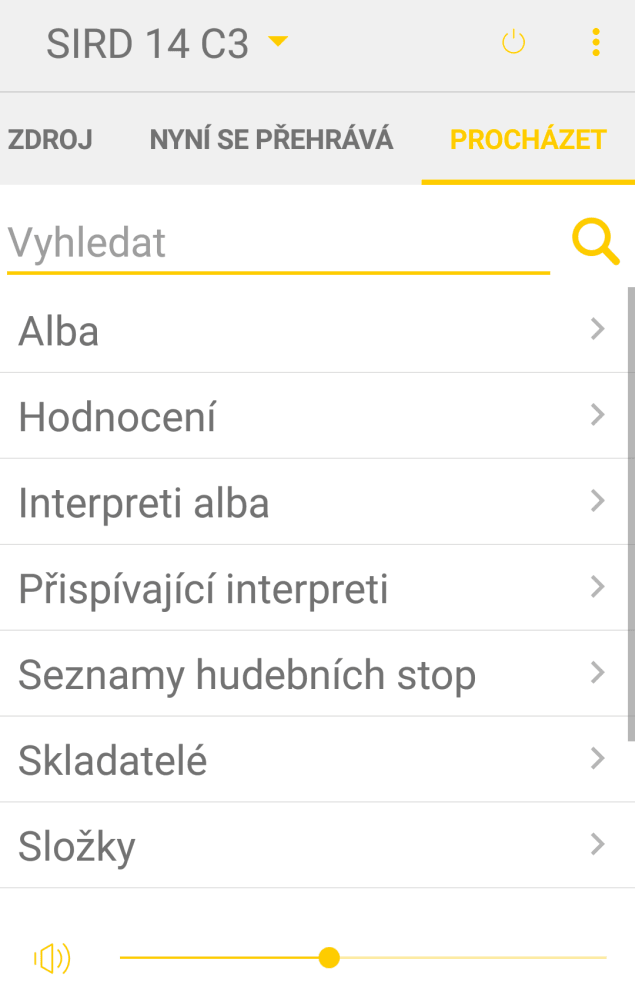Select the Hodnocení list item

click(117, 417)
